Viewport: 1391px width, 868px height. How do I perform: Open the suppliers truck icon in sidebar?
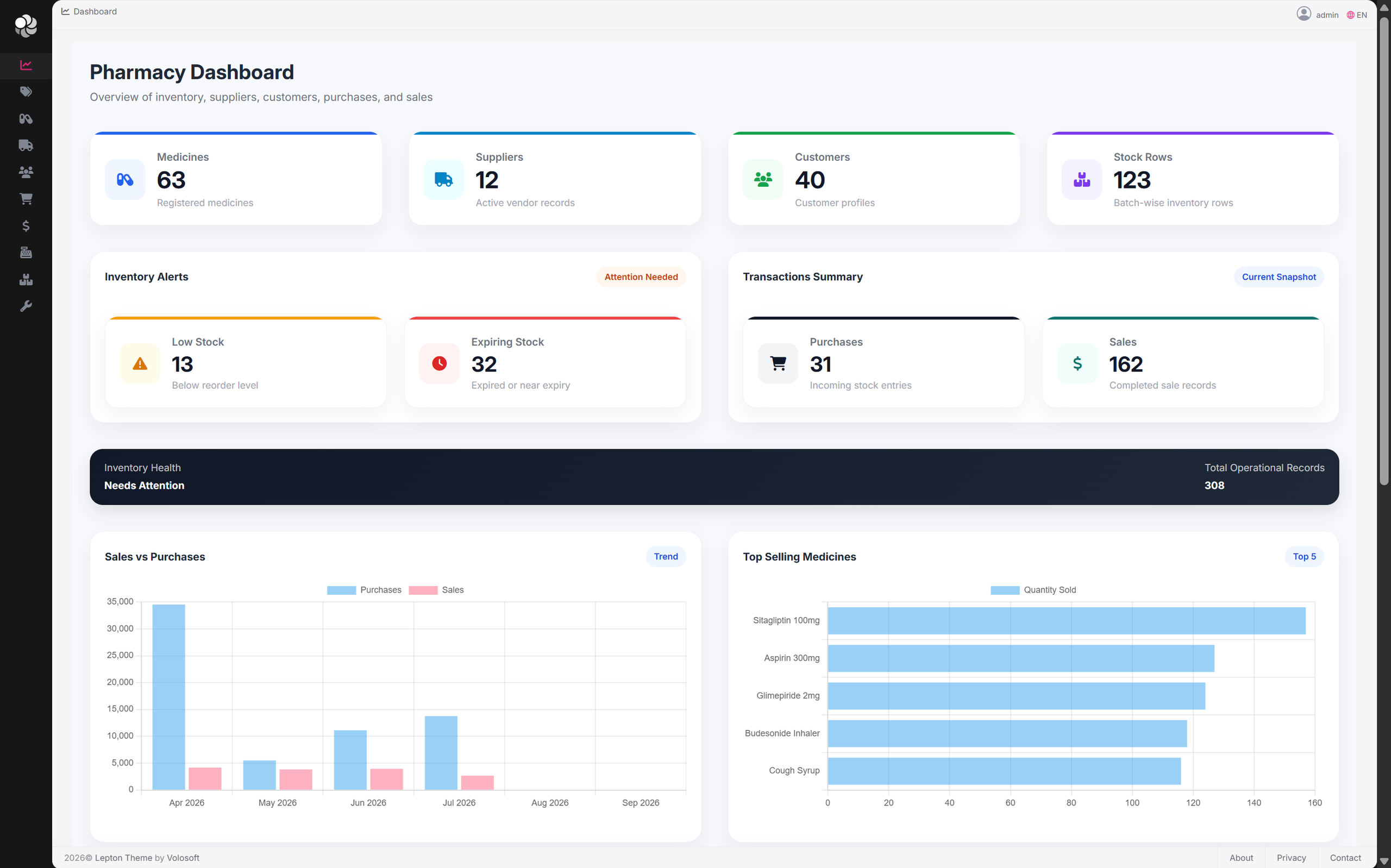point(26,145)
